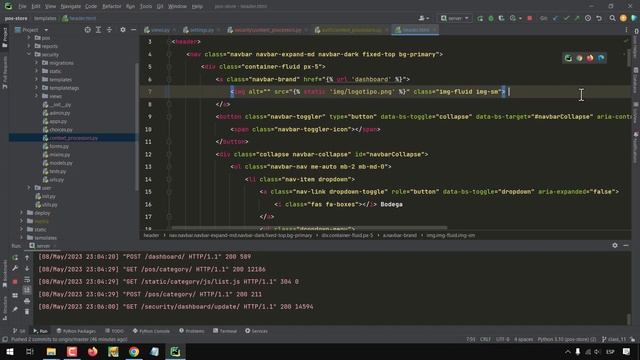
Task: Open the server run configuration dropdown
Action: coord(455,18)
